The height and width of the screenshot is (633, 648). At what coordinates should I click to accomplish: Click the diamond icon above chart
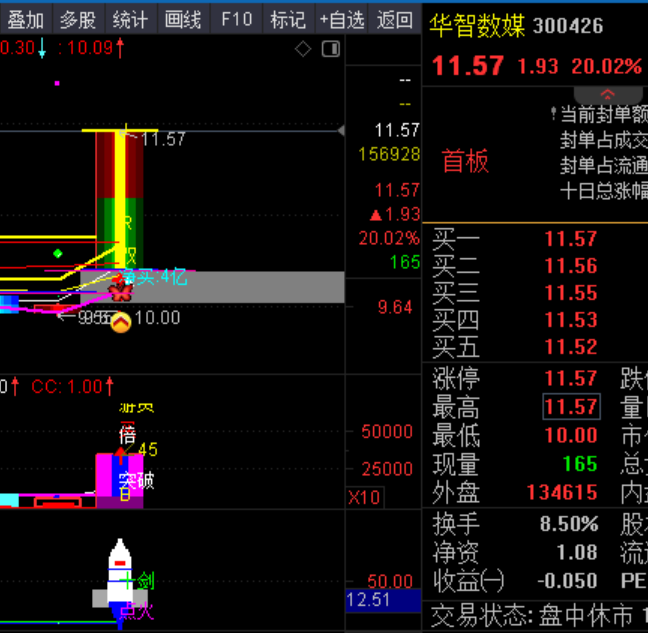[303, 49]
